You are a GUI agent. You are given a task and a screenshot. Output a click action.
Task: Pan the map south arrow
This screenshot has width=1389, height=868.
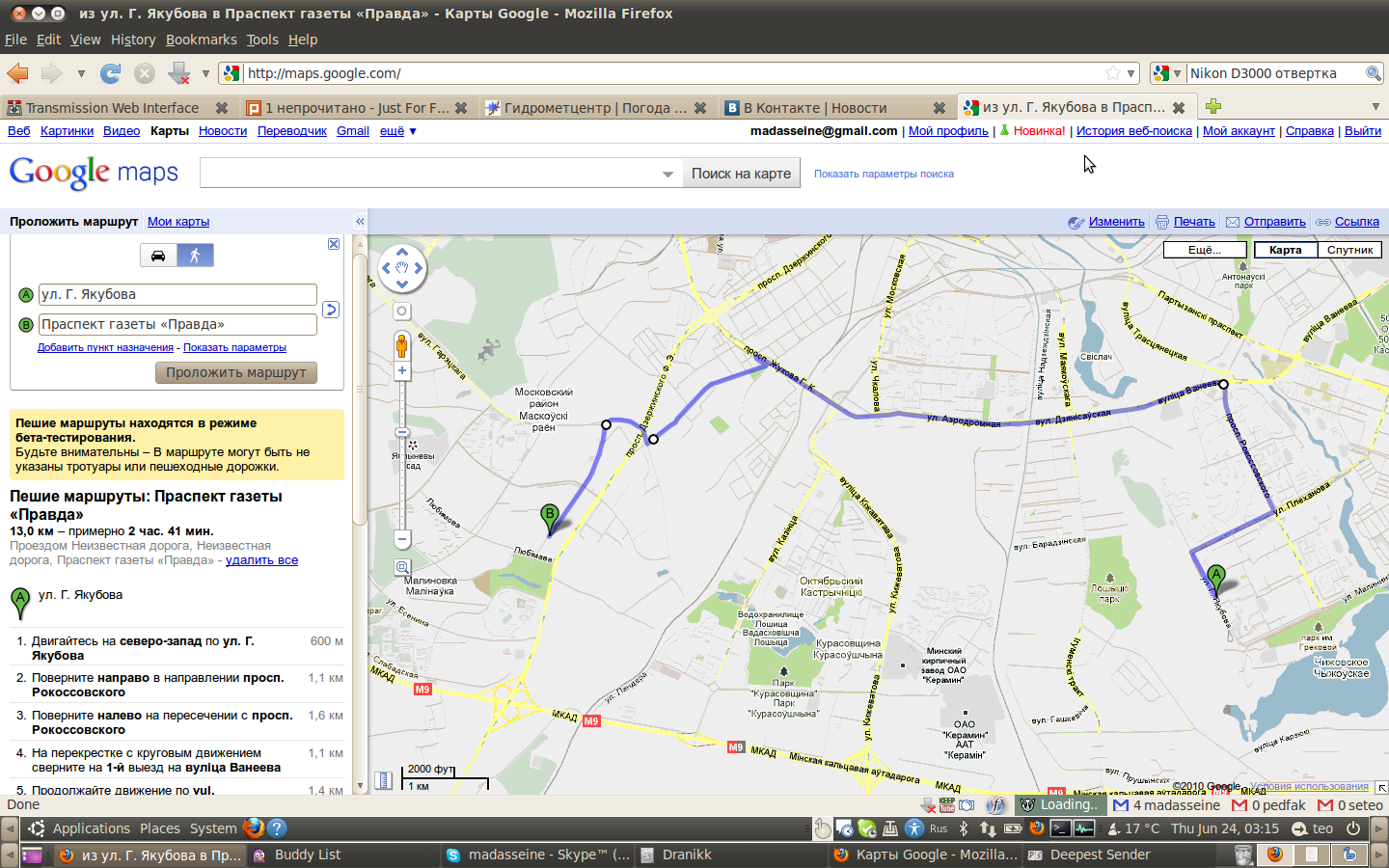coord(402,285)
